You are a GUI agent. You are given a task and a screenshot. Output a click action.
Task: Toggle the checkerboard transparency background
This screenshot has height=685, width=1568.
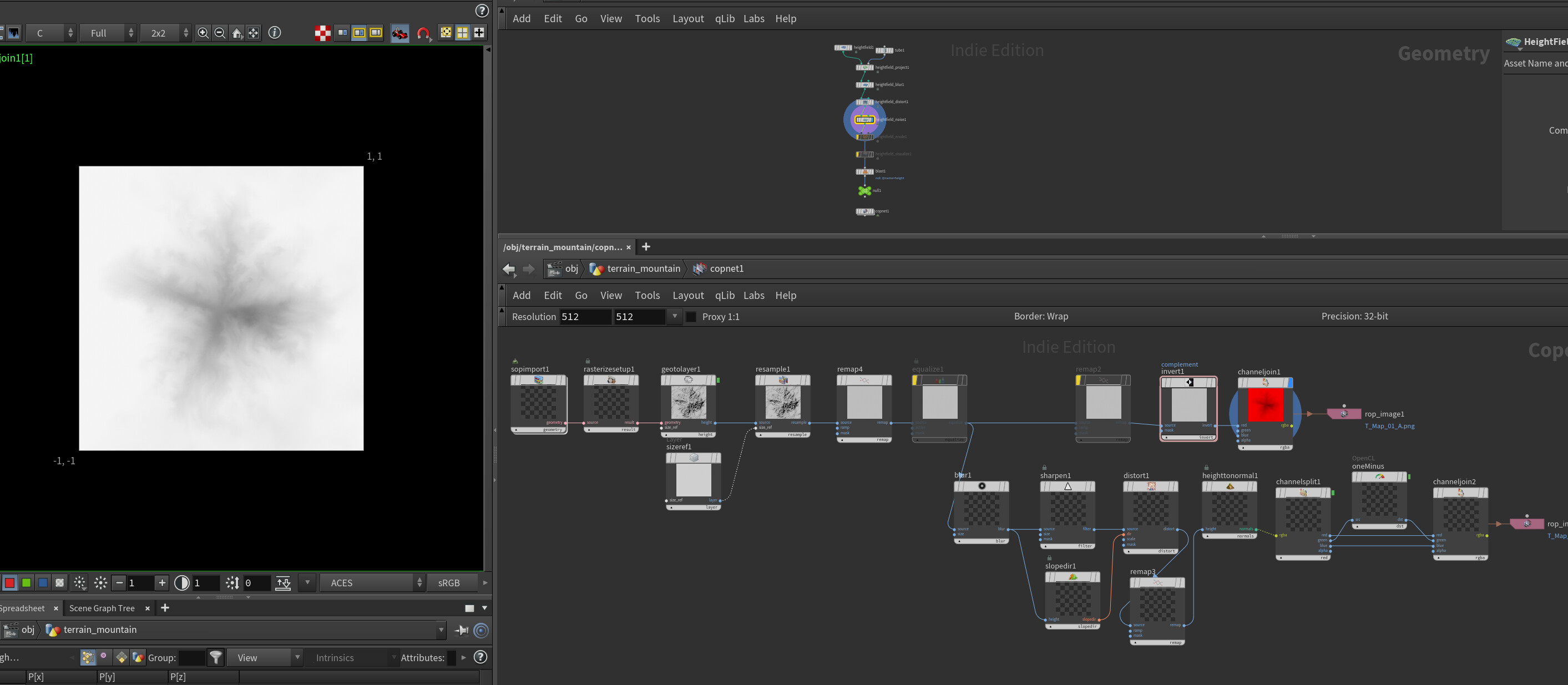tap(322, 33)
